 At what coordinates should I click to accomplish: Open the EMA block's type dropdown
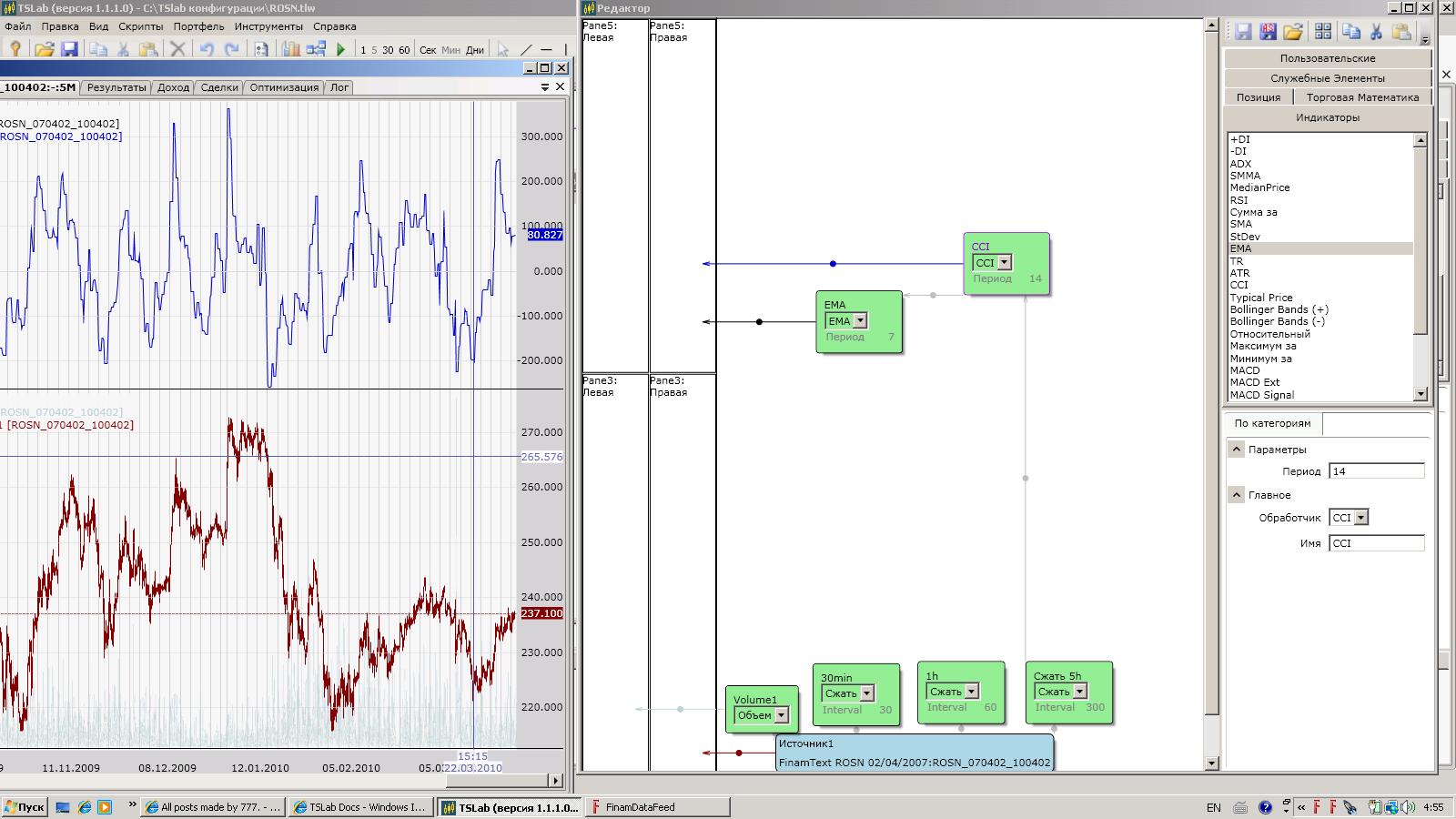click(860, 321)
